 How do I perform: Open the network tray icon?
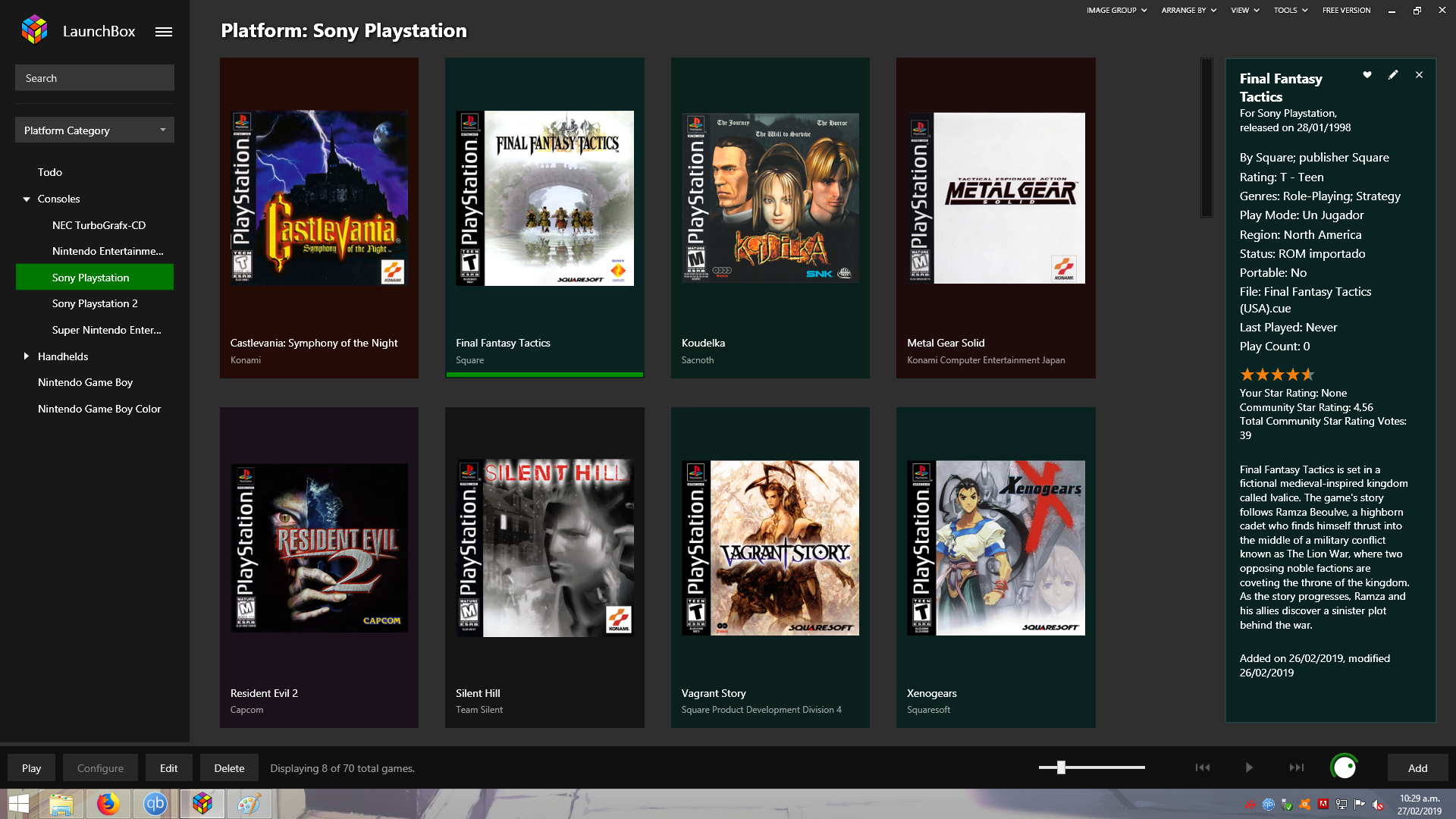coord(1341,805)
